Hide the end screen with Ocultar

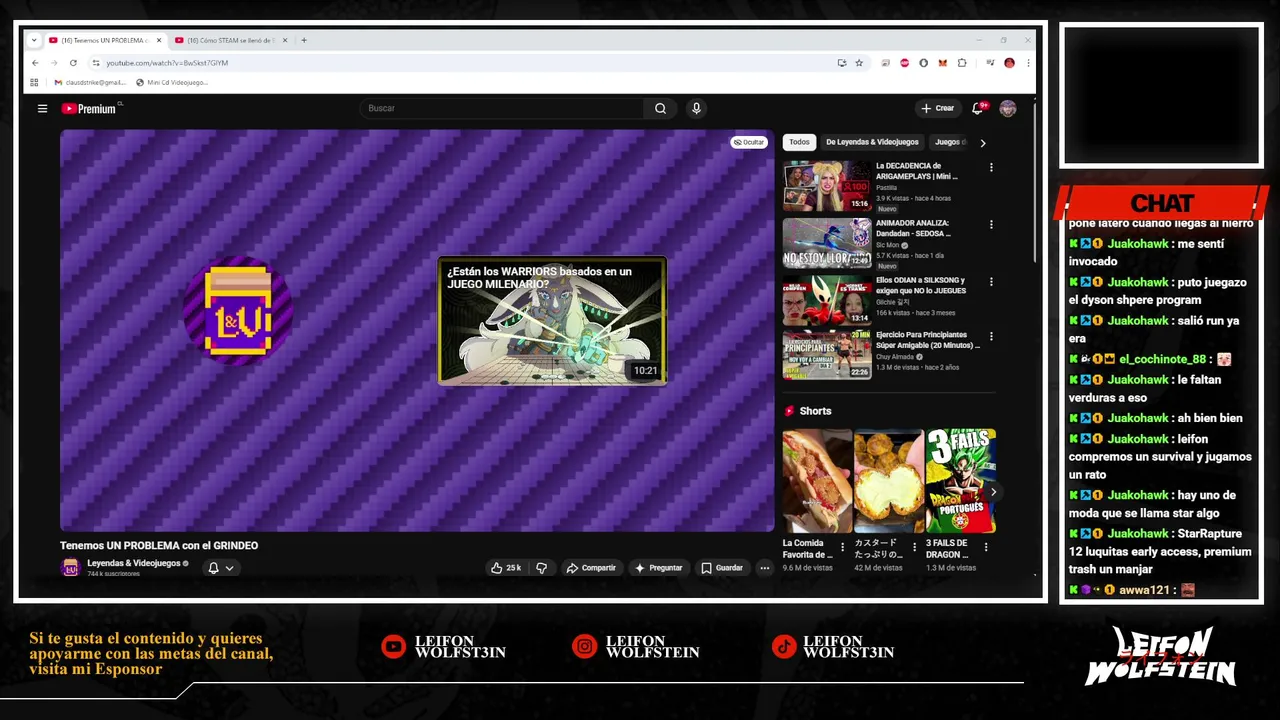(748, 142)
